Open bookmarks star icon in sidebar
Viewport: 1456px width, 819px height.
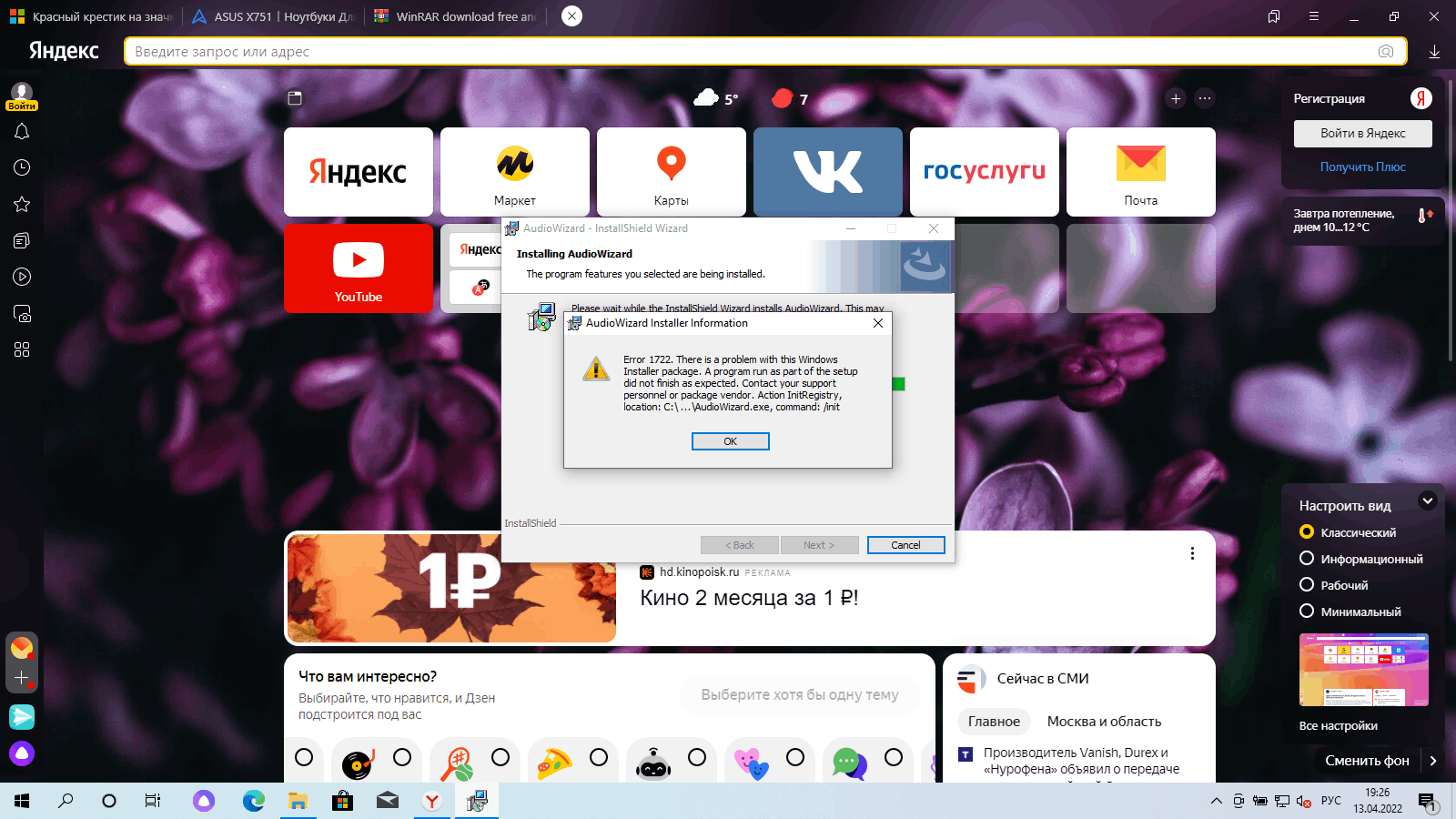[22, 204]
